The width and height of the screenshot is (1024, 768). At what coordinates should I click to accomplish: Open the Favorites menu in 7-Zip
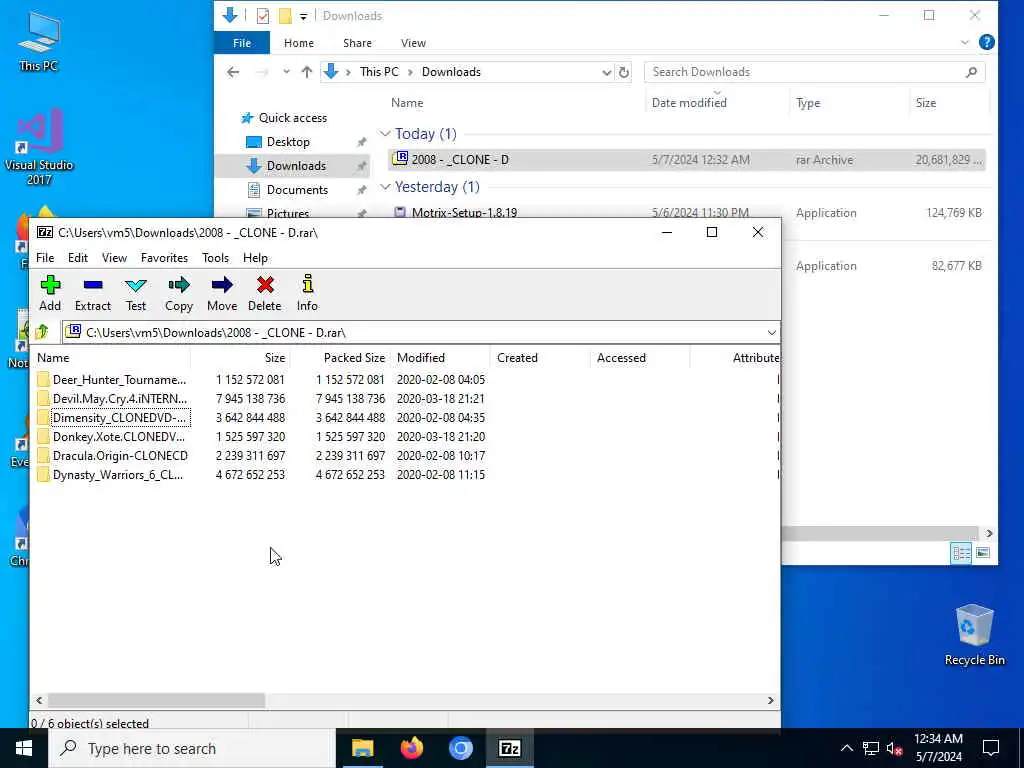[x=165, y=258]
